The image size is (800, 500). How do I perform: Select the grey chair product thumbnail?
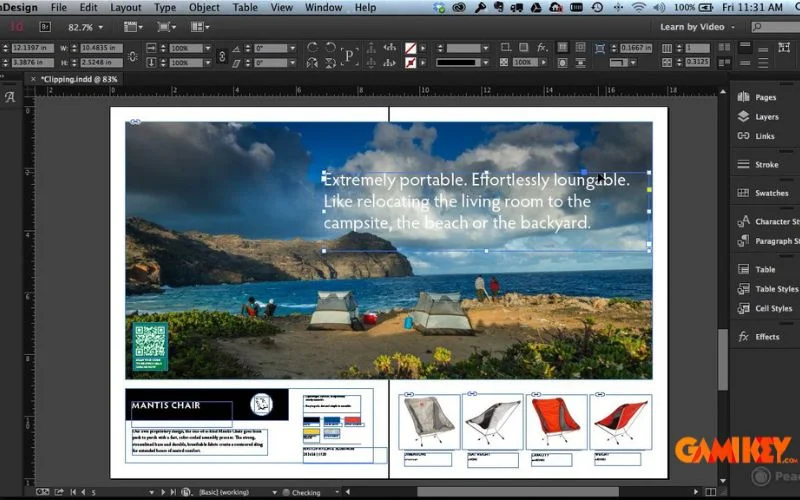pyautogui.click(x=429, y=422)
